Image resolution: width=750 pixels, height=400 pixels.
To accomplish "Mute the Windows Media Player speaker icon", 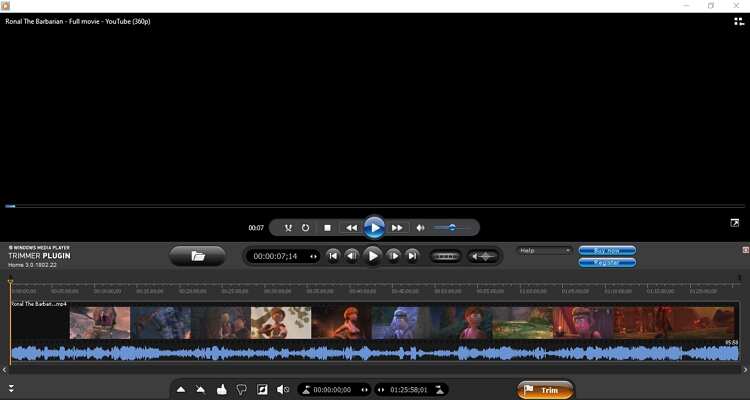I will click(x=420, y=228).
